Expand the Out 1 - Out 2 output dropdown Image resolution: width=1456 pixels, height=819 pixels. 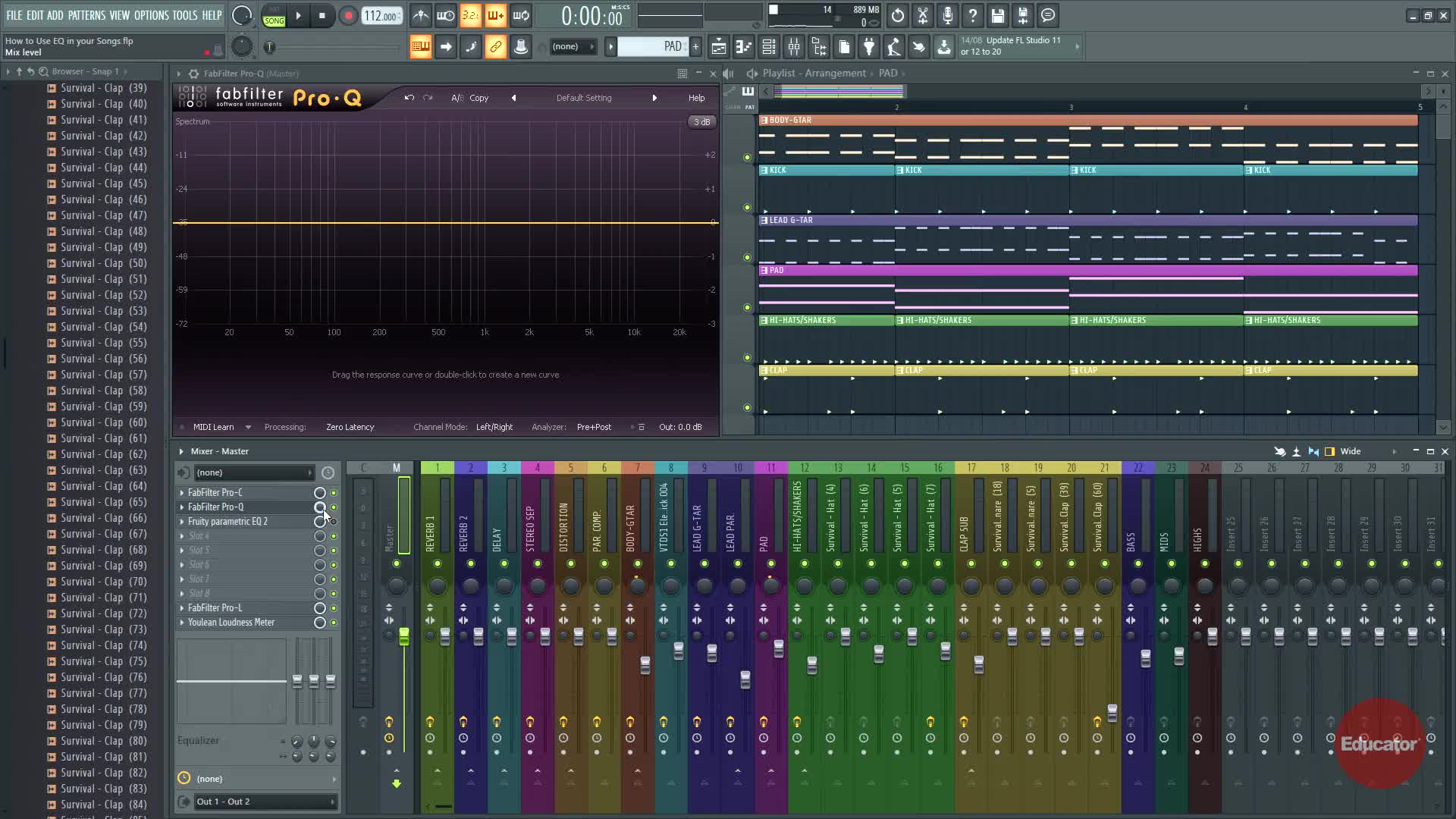tap(332, 802)
